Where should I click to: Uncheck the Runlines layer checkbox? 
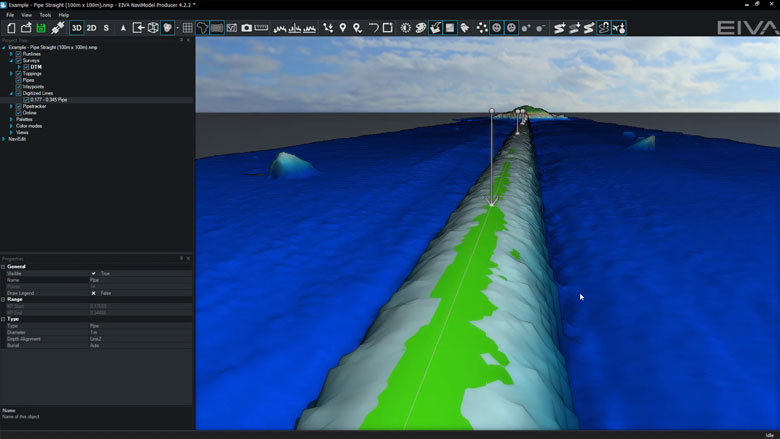click(18, 54)
